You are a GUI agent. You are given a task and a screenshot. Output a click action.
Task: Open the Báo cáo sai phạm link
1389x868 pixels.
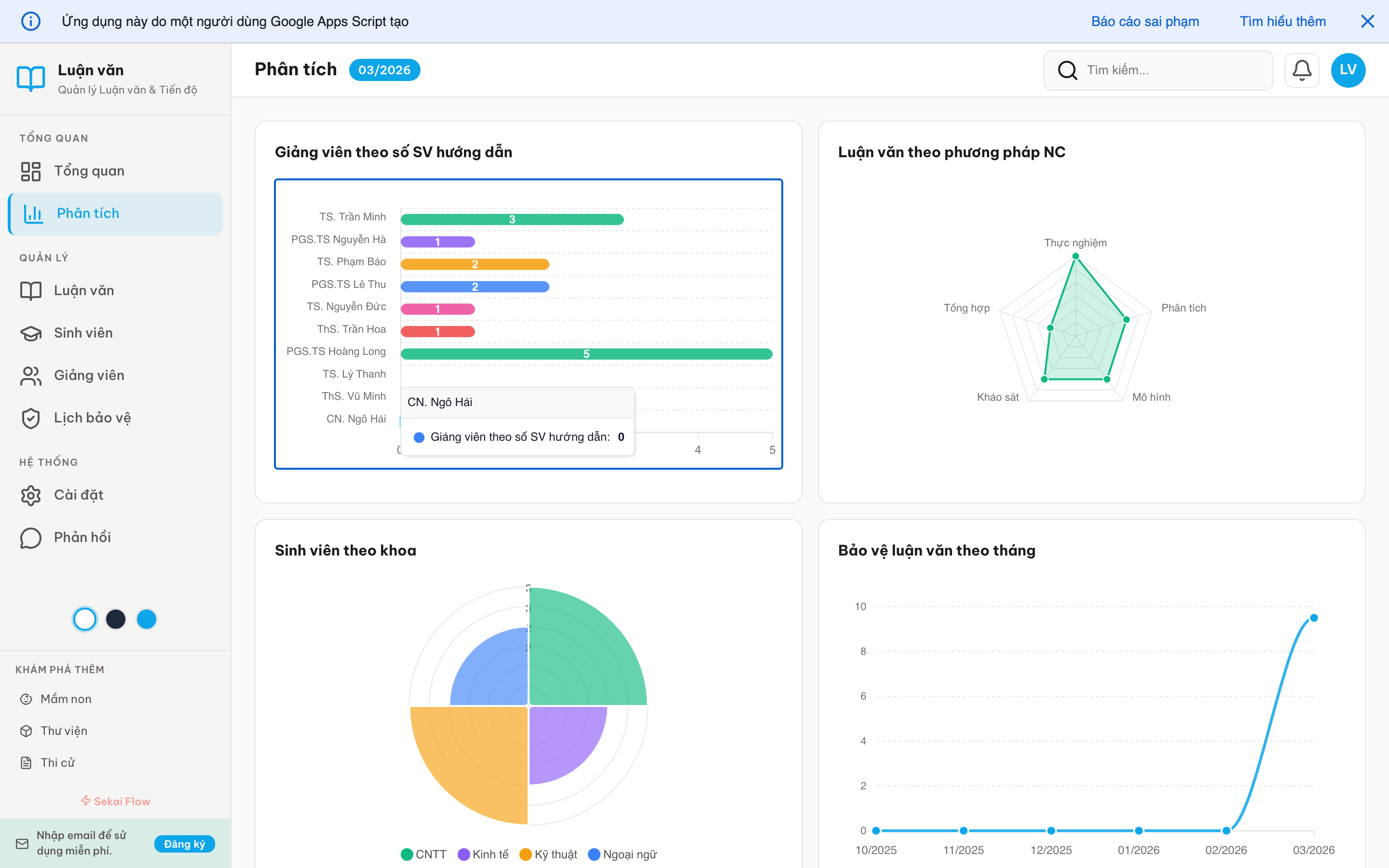1144,22
